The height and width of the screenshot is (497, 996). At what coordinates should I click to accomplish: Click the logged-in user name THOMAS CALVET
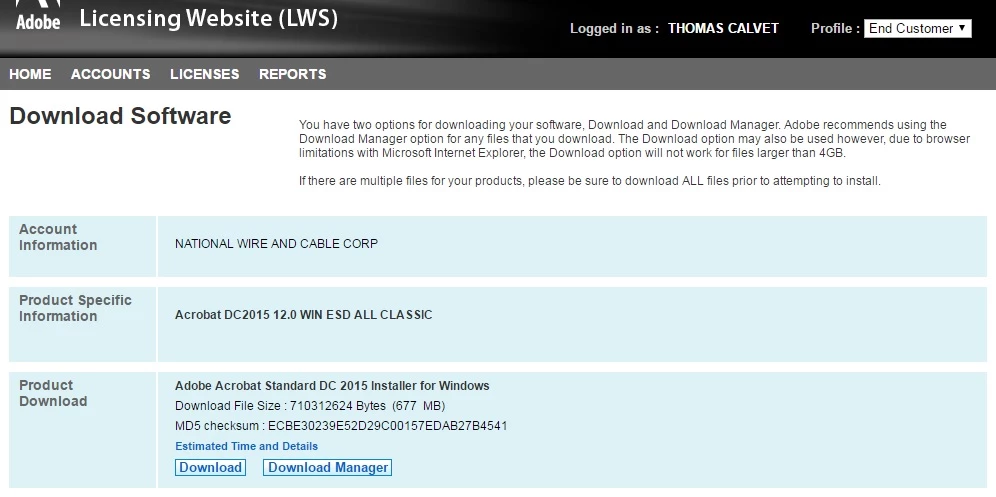pos(723,29)
